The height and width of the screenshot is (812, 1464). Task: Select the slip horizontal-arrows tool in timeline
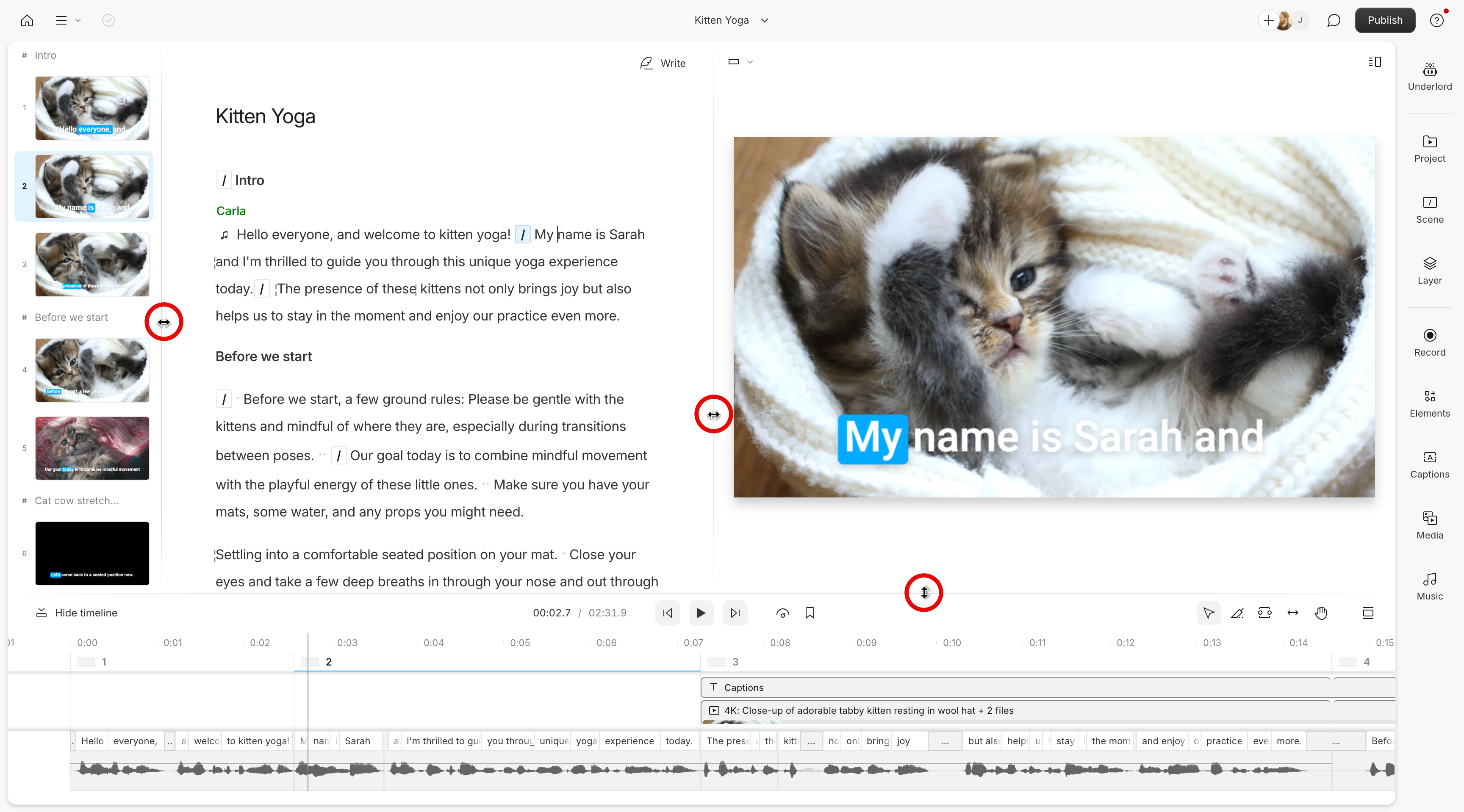pos(1293,613)
